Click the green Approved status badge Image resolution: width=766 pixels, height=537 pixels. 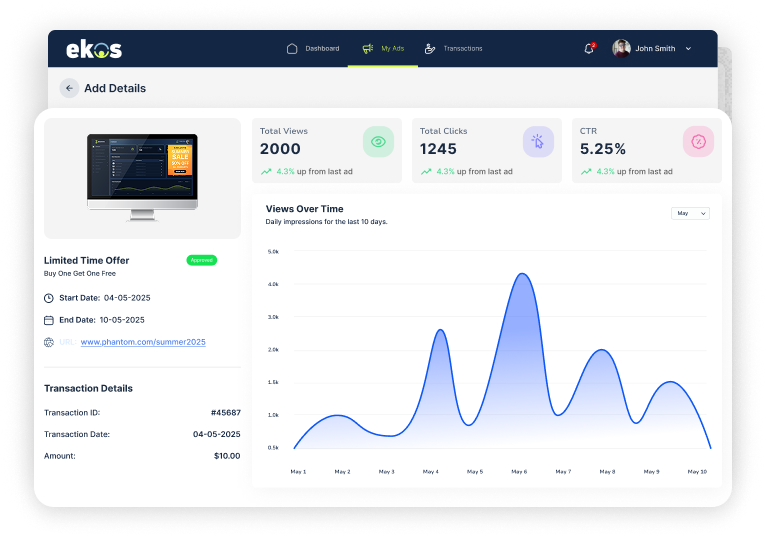201,260
